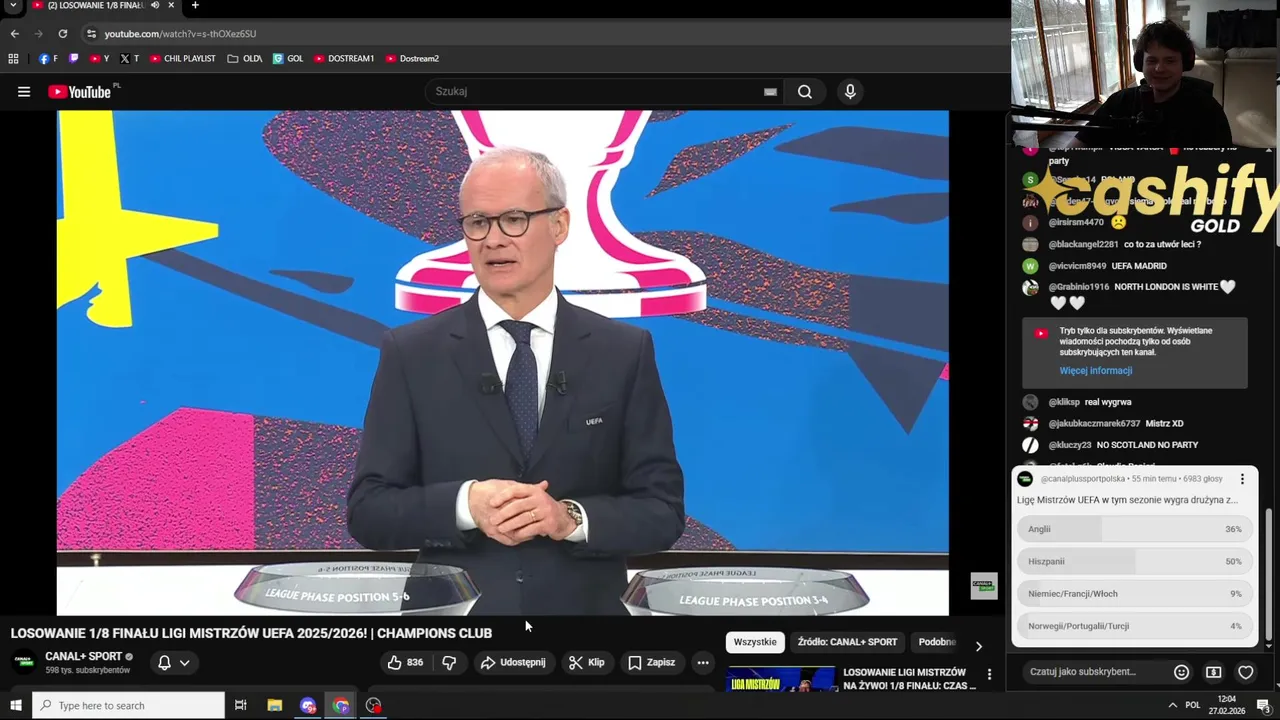Click the video player area
This screenshot has width=1280, height=720.
click(x=502, y=362)
